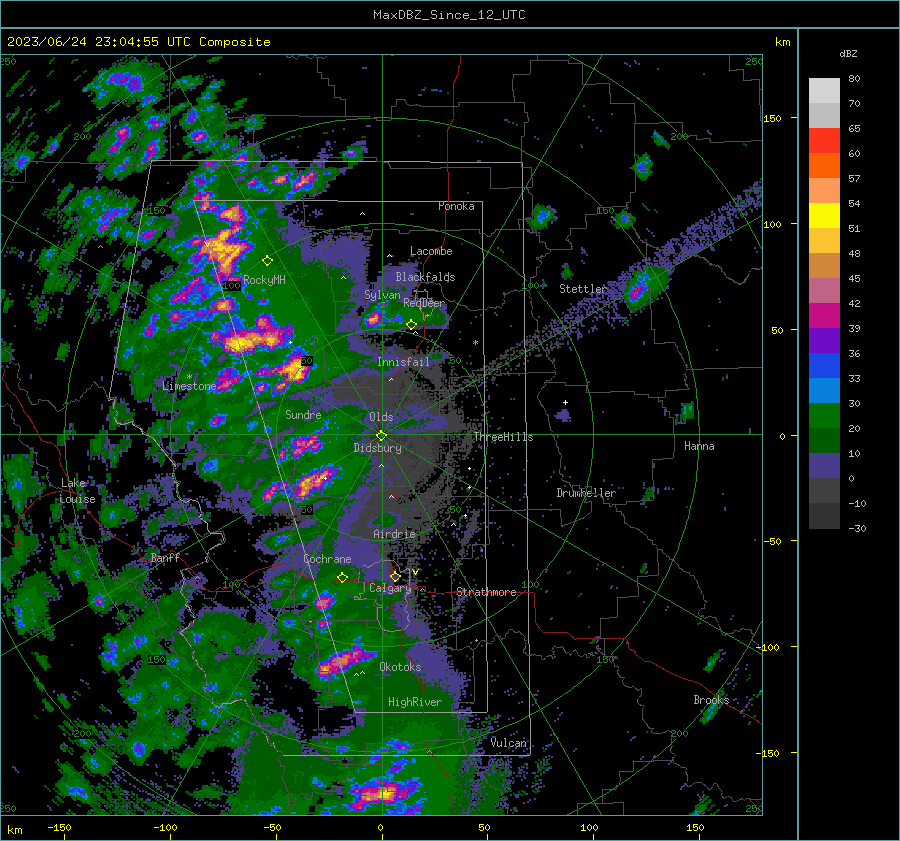900x841 pixels.
Task: Select the light gray 70–80 dBZ legend swatch
Action: (x=824, y=91)
